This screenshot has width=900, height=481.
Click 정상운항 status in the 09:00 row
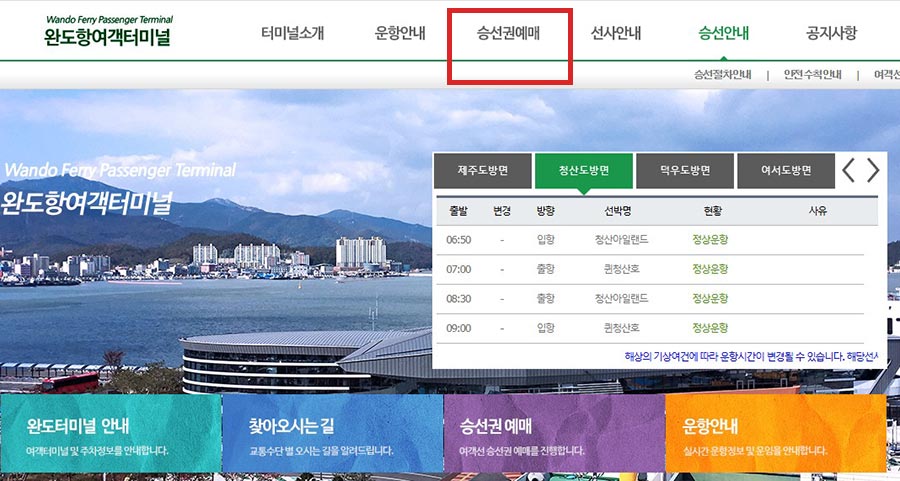tap(710, 328)
